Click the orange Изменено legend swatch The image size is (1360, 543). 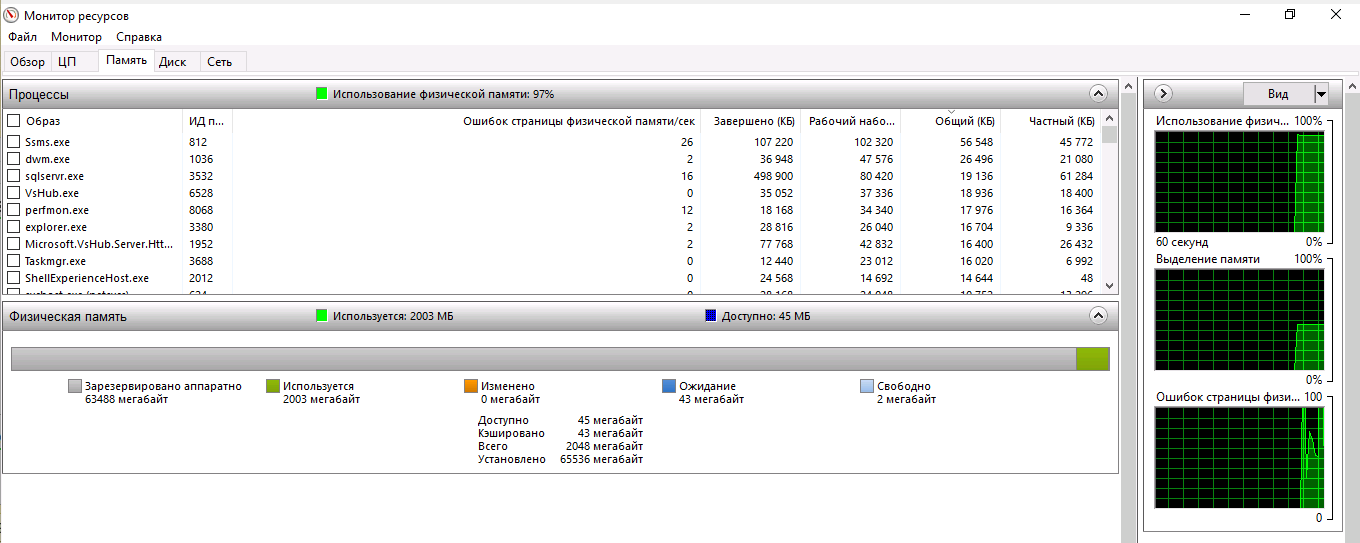[x=471, y=386]
